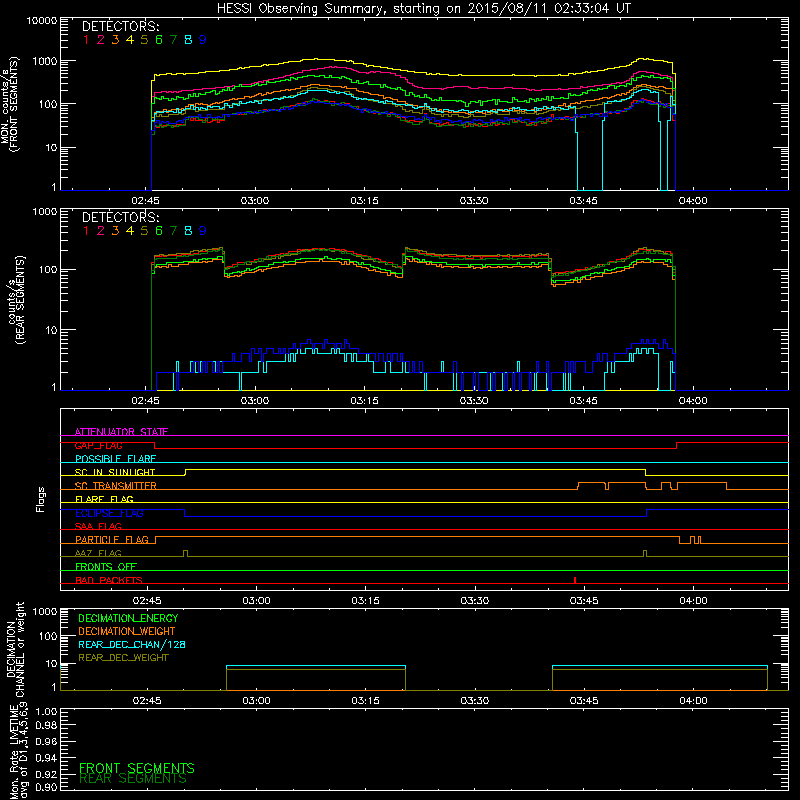This screenshot has height=800, width=800.
Task: Click the BAD_PACKETS flag label
Action: click(x=109, y=580)
